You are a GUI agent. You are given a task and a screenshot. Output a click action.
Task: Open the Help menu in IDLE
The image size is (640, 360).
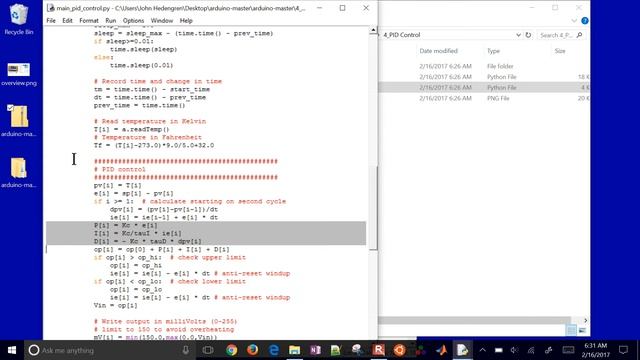point(186,20)
